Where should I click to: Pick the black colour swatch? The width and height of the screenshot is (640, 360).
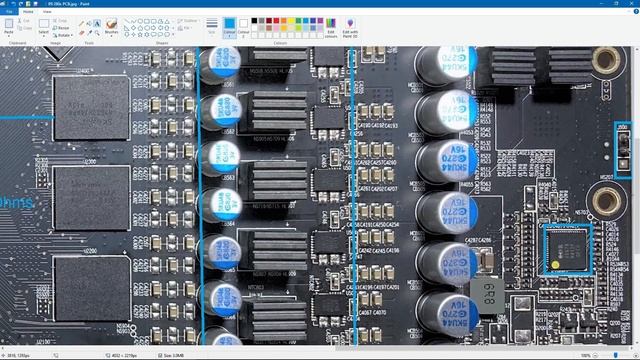coord(254,21)
